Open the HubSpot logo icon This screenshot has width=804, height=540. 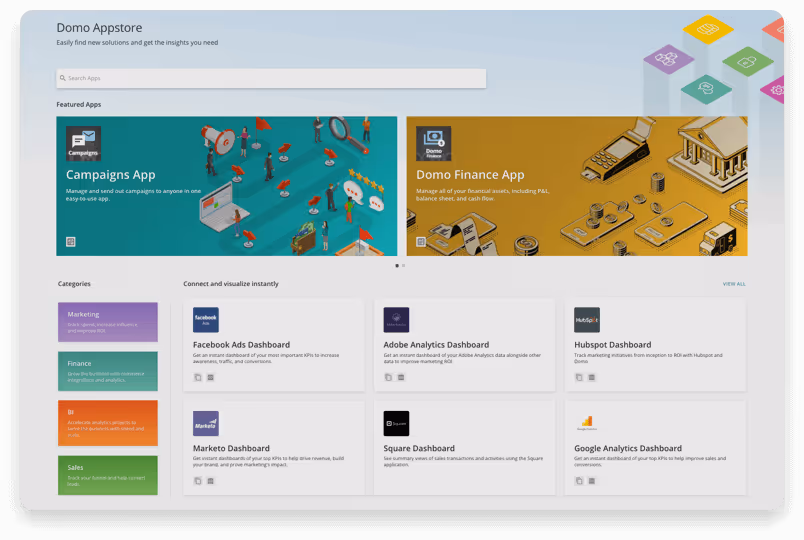pyautogui.click(x=587, y=320)
